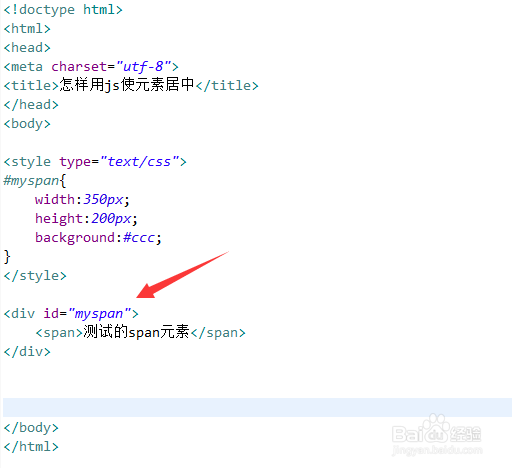
Task: Click the #myspan{ selector line
Action: [x=35, y=181]
